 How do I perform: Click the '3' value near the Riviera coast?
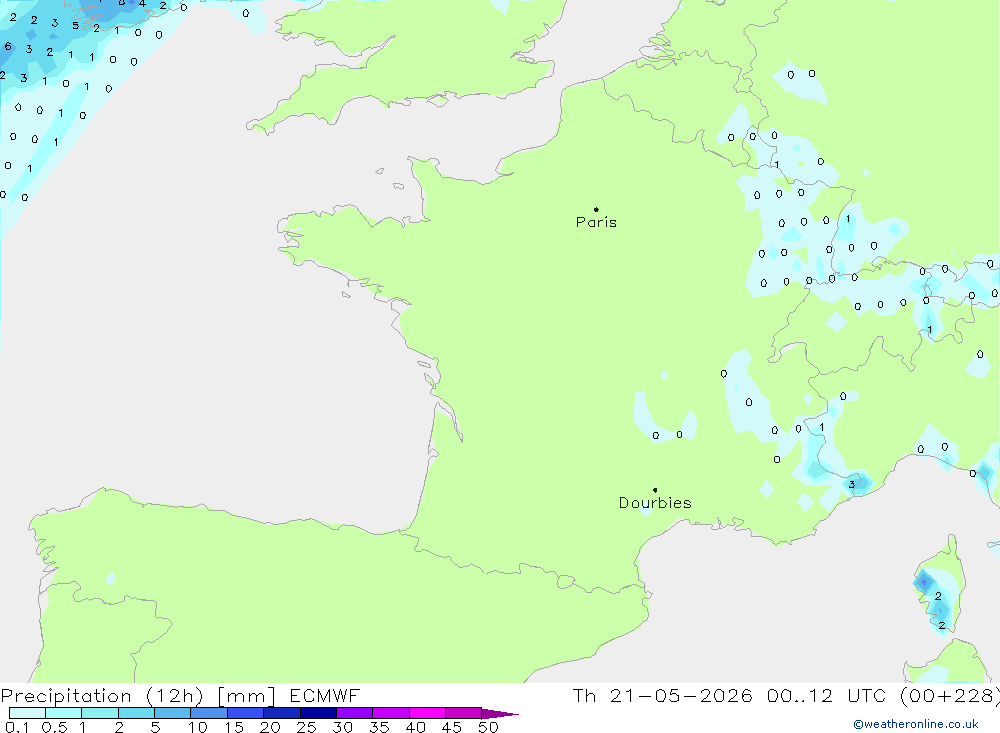click(x=851, y=485)
